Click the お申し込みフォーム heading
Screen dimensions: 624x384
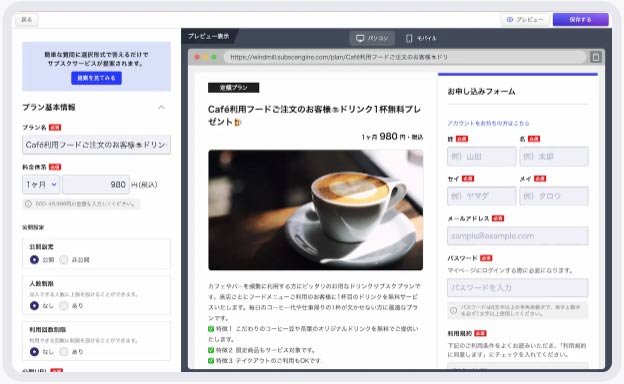point(481,92)
